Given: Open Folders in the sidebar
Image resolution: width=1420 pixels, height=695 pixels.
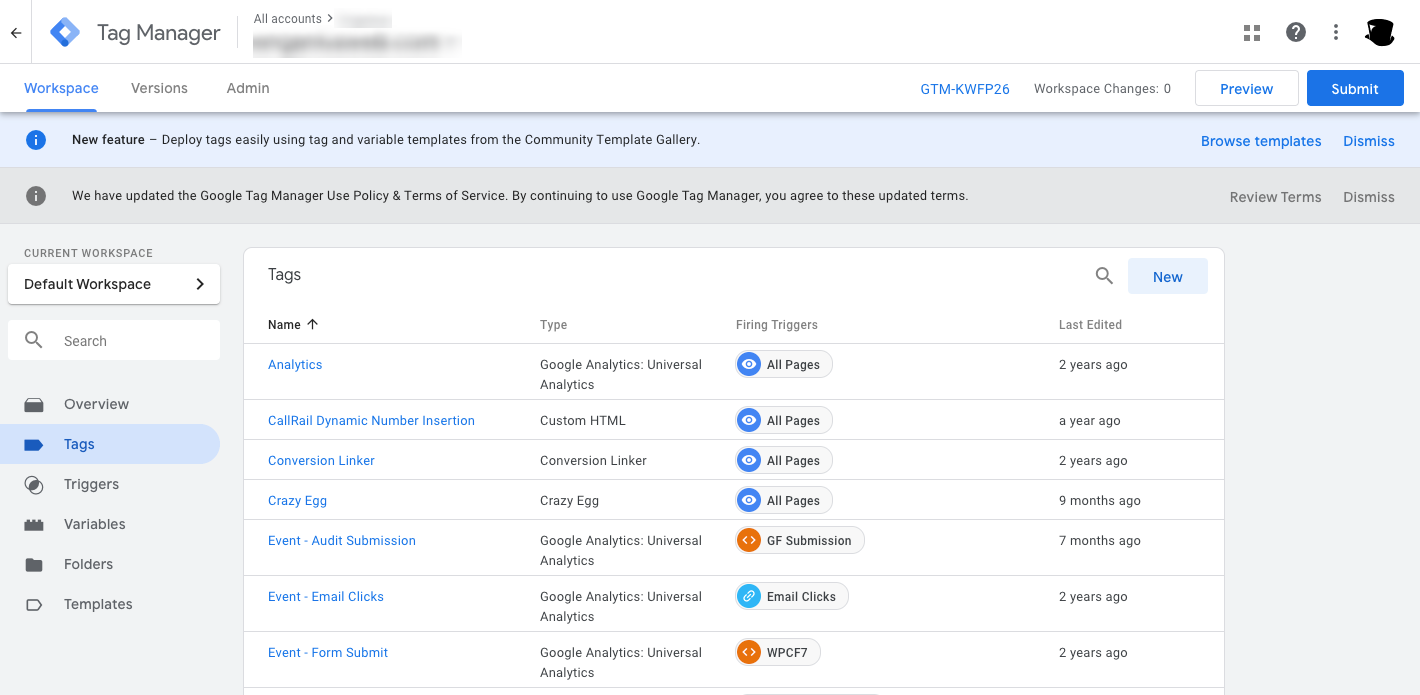Looking at the screenshot, I should (88, 564).
